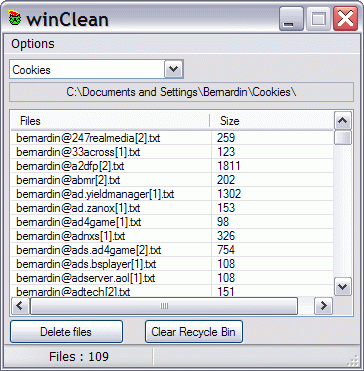
Task: Click the Delete files button
Action: pos(66,332)
